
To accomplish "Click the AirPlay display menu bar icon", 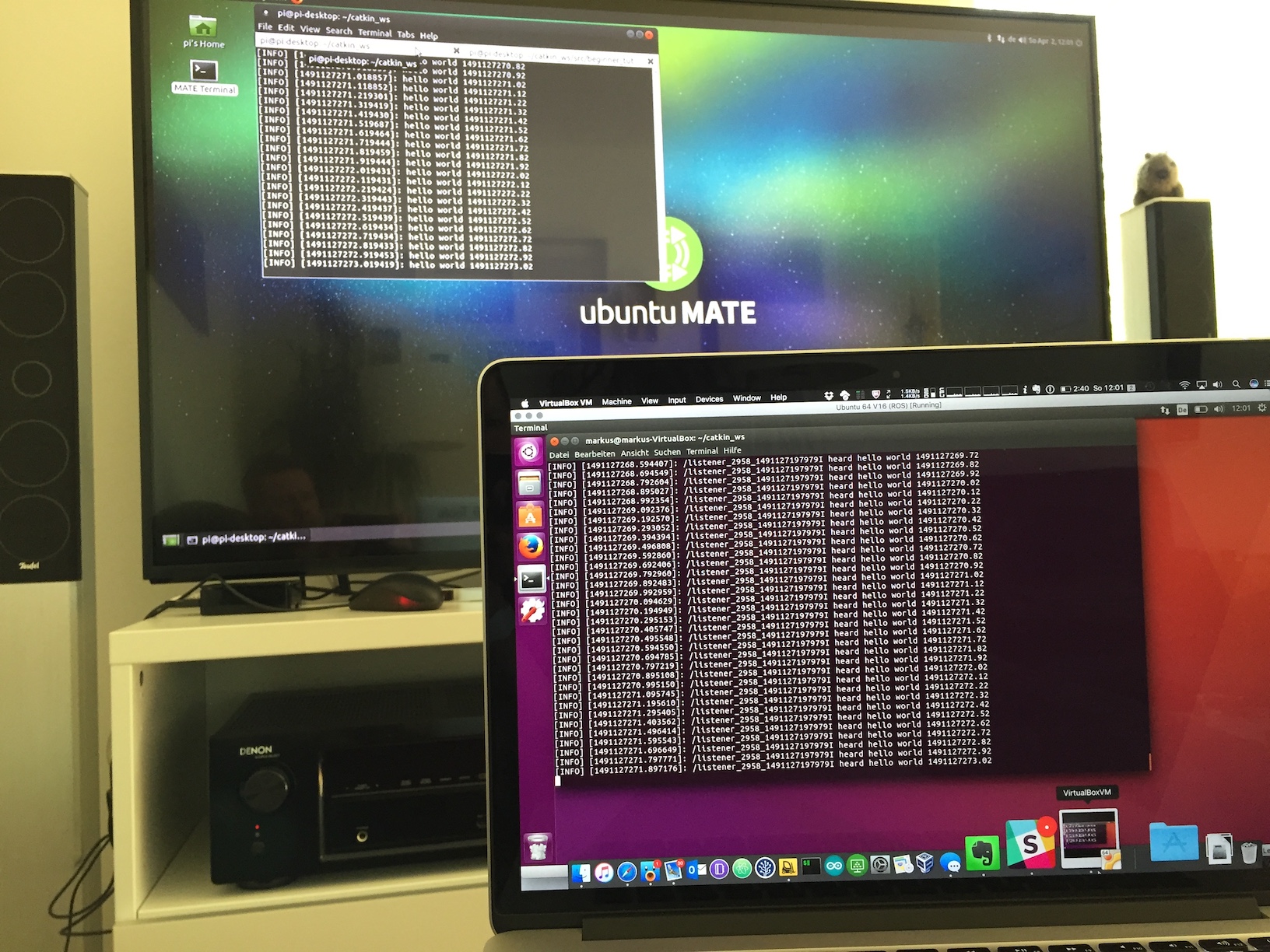I will [x=1201, y=385].
